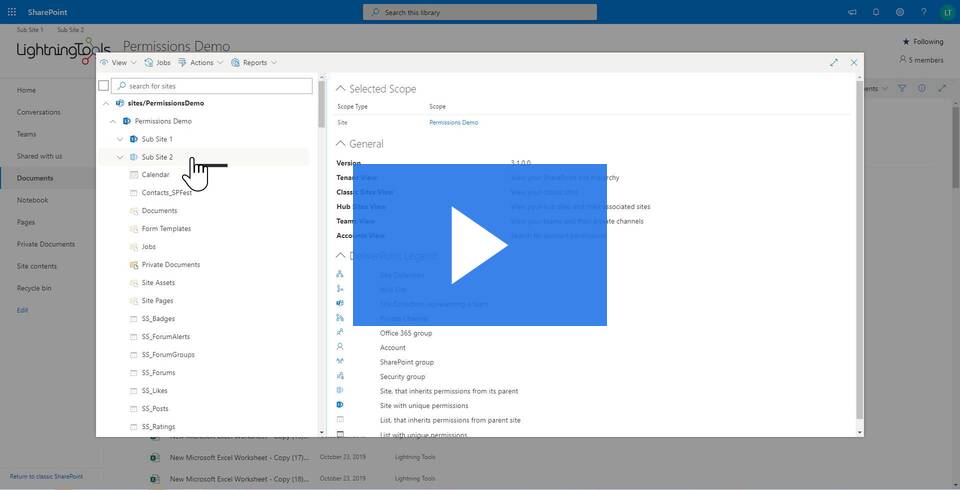
Task: Click the Following star button
Action: (x=923, y=42)
